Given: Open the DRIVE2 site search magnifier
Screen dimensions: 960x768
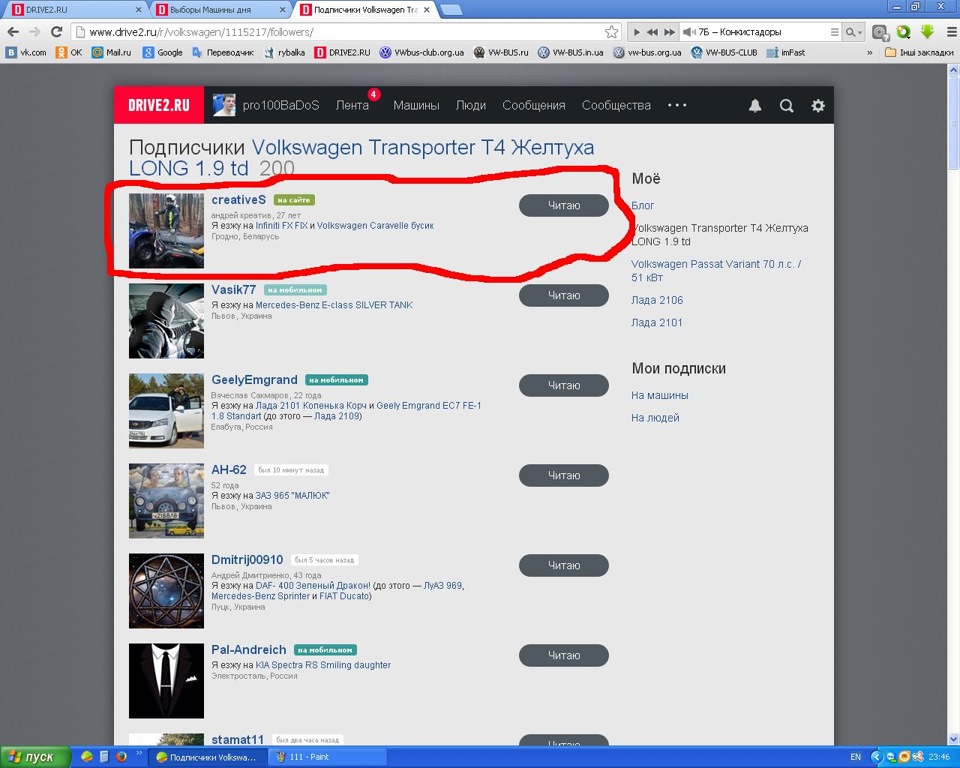Looking at the screenshot, I should tap(787, 106).
